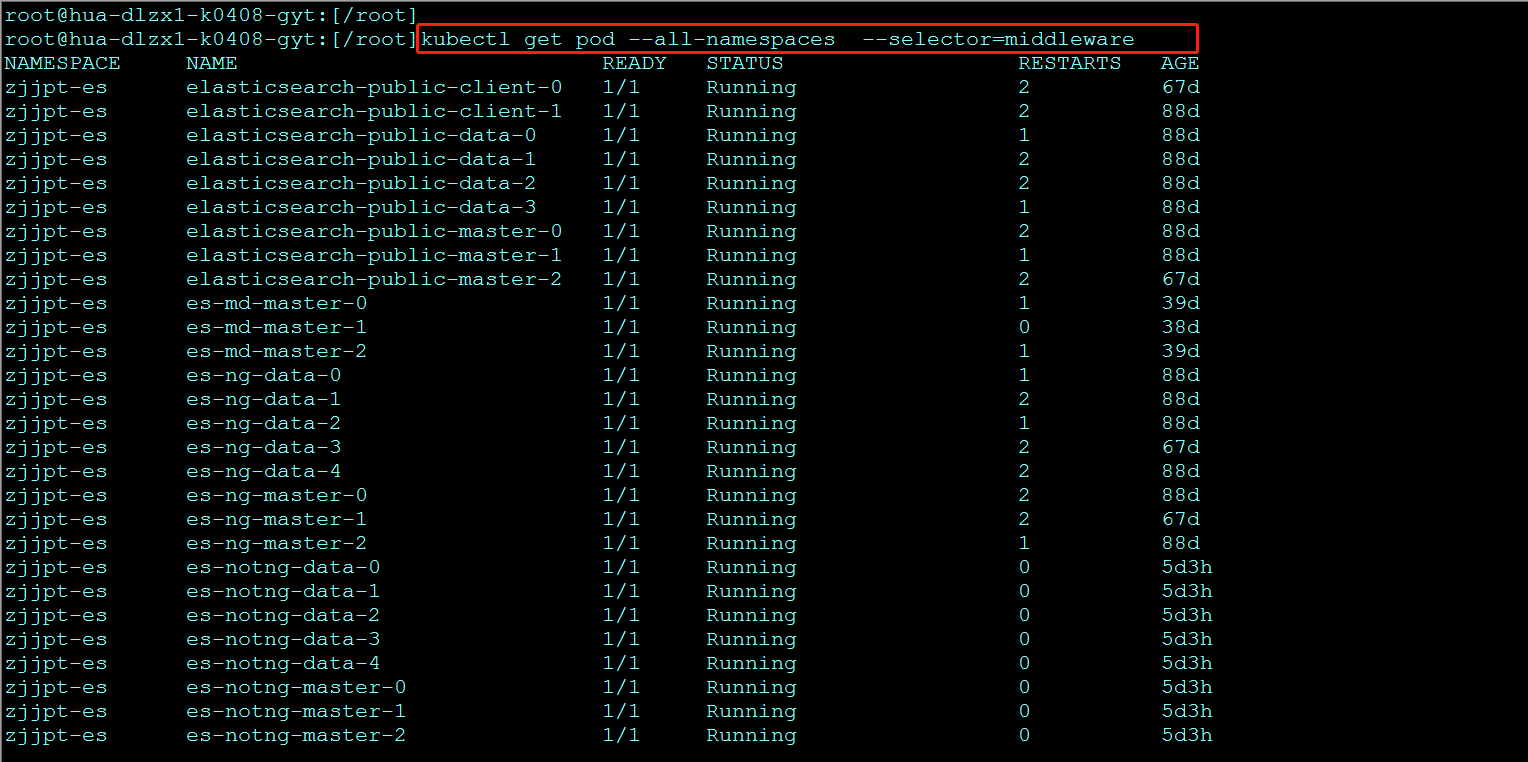
Task: Click pod name elasticsearch-public-master-2
Action: click(x=374, y=279)
